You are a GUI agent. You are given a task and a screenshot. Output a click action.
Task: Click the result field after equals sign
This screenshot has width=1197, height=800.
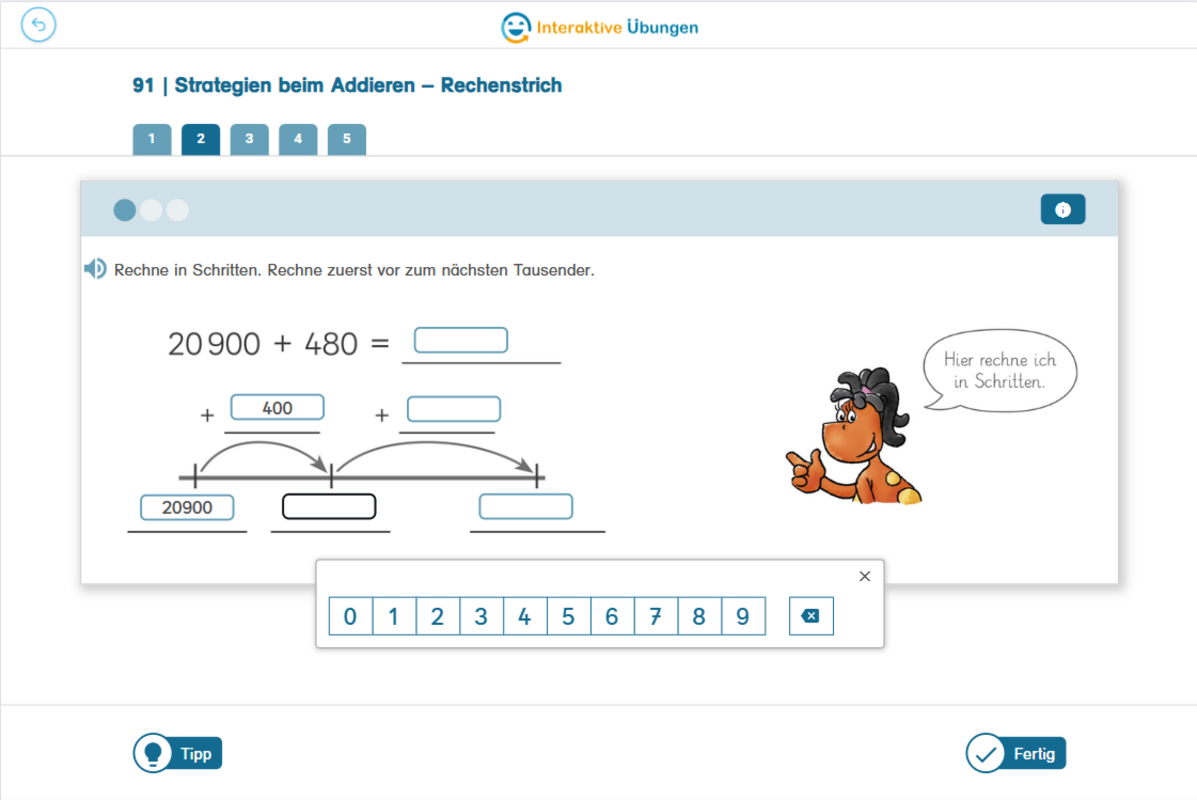461,340
